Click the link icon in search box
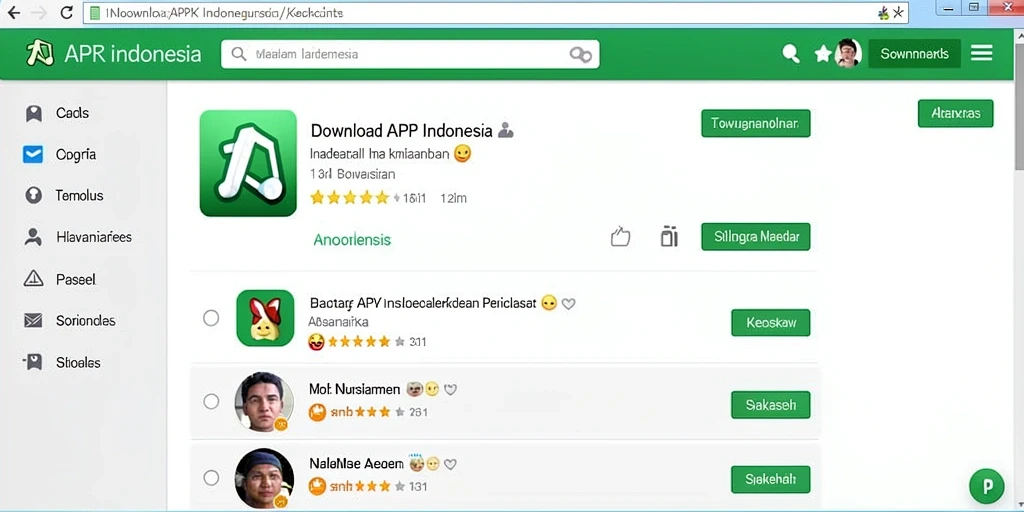This screenshot has width=1024, height=512. point(580,55)
